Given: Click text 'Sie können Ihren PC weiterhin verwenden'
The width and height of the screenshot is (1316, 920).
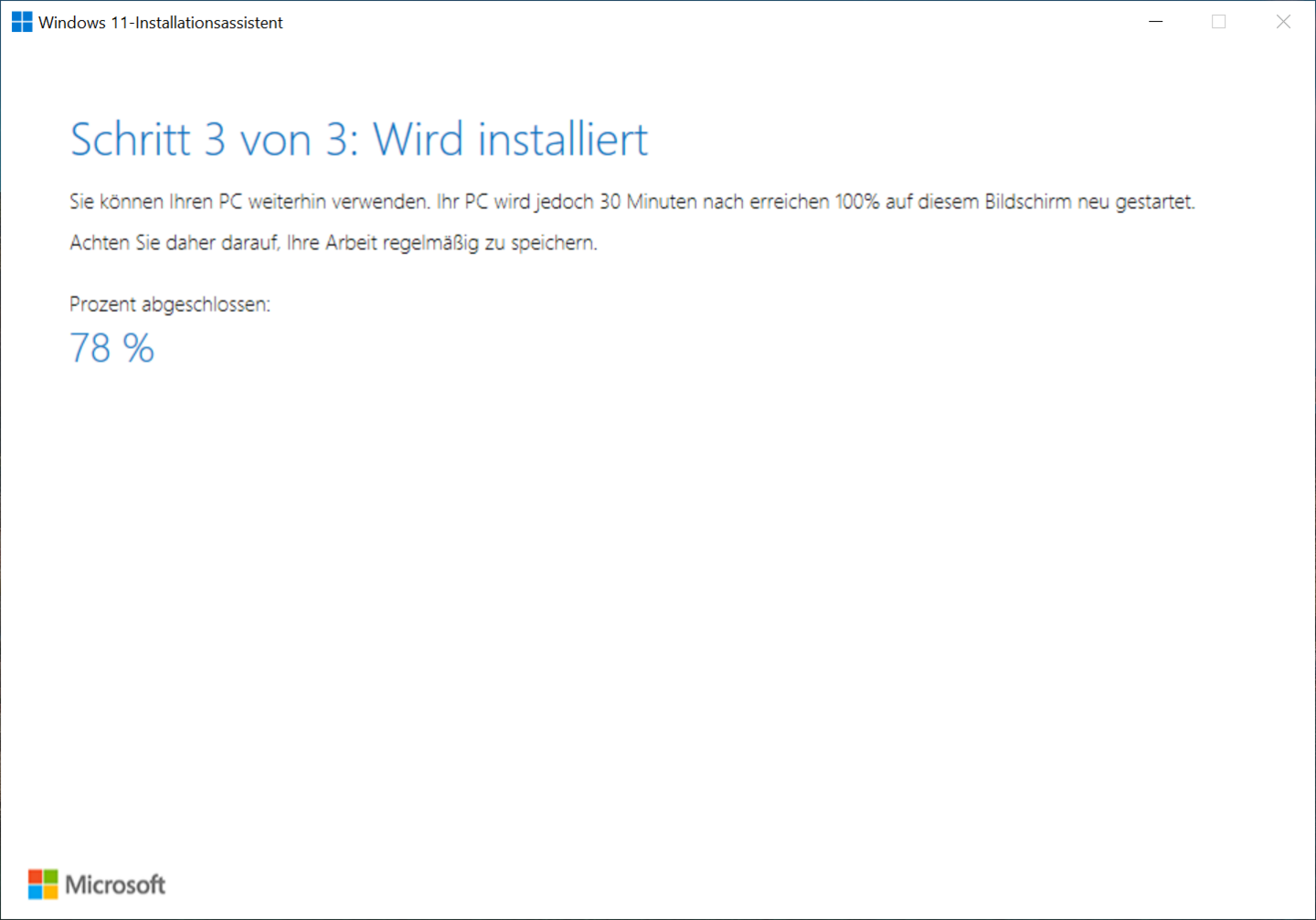Looking at the screenshot, I should (249, 202).
